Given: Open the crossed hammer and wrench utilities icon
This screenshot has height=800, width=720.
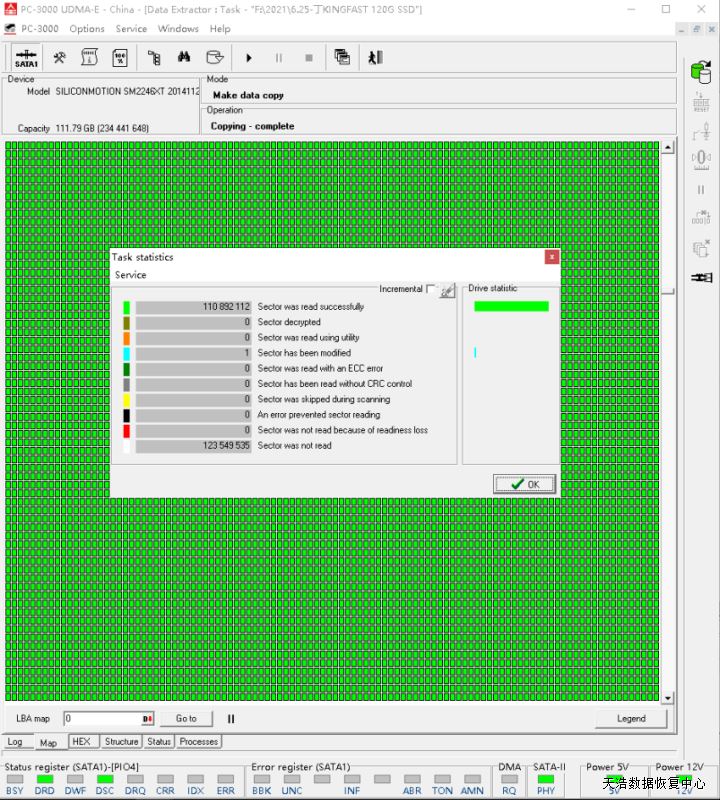Looking at the screenshot, I should [x=60, y=58].
